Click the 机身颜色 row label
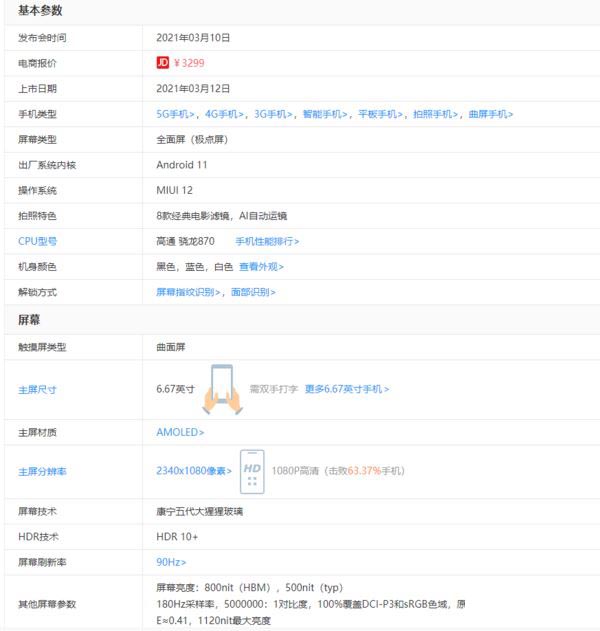Viewport: 600px width, 631px height. (x=37, y=267)
